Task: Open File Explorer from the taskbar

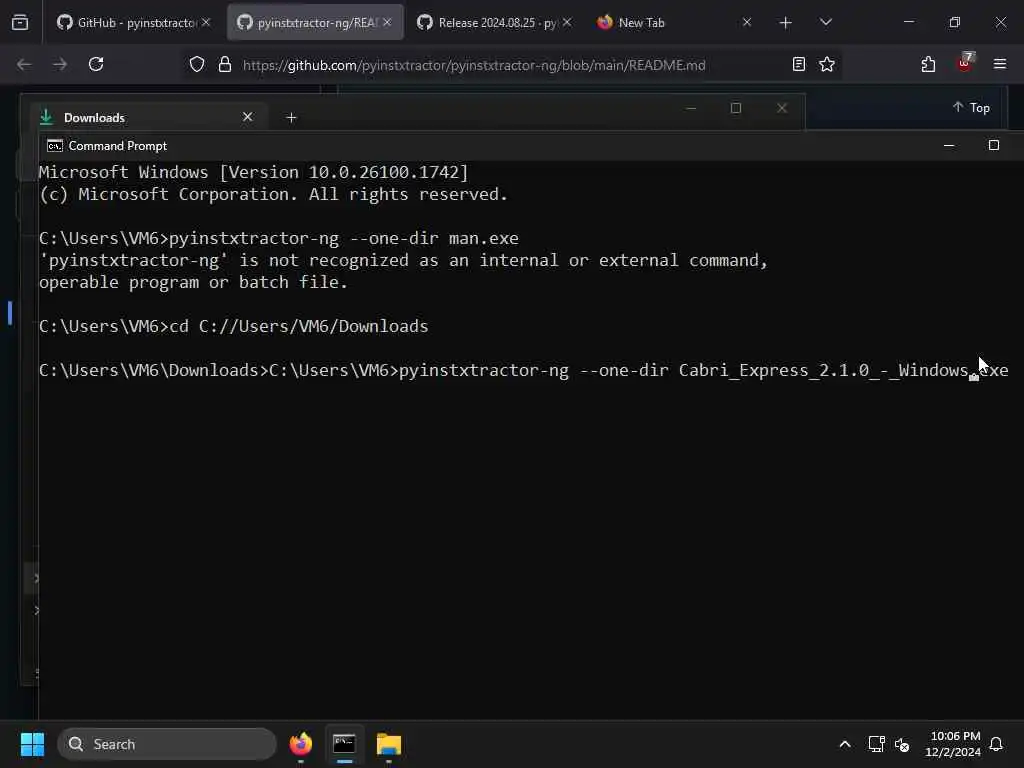Action: pos(389,744)
